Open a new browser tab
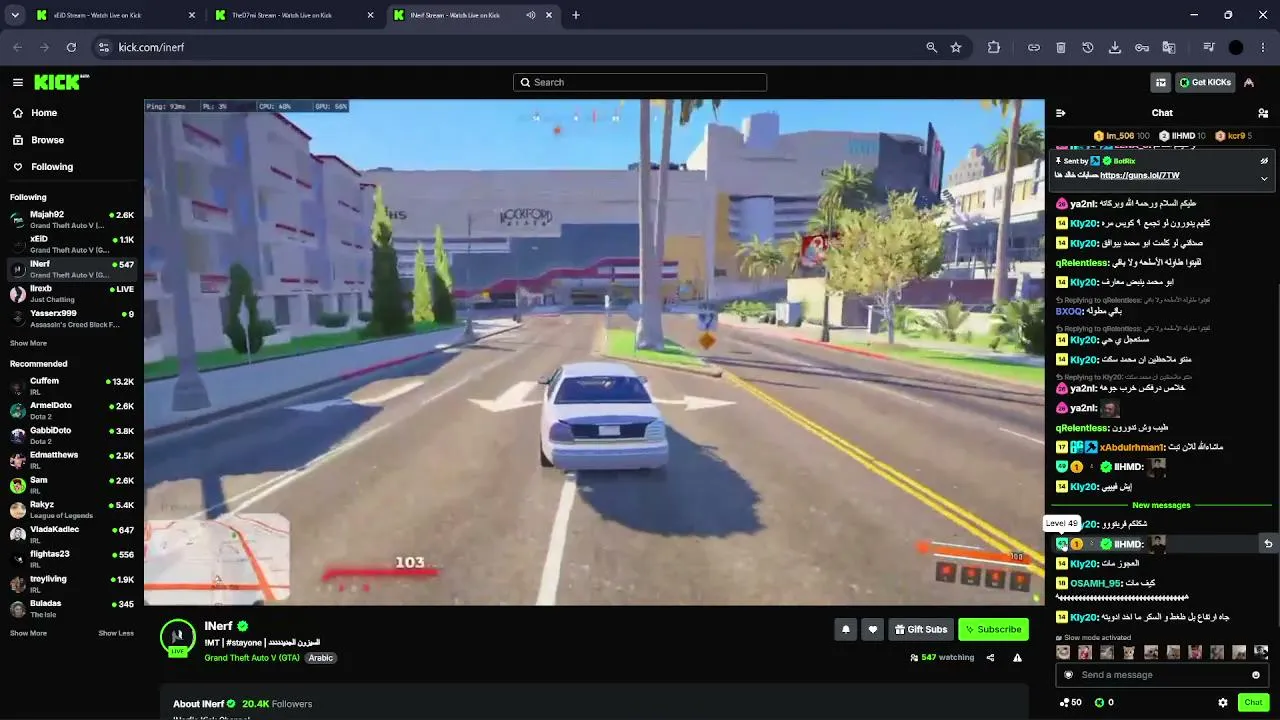The height and width of the screenshot is (720, 1280). (x=575, y=15)
